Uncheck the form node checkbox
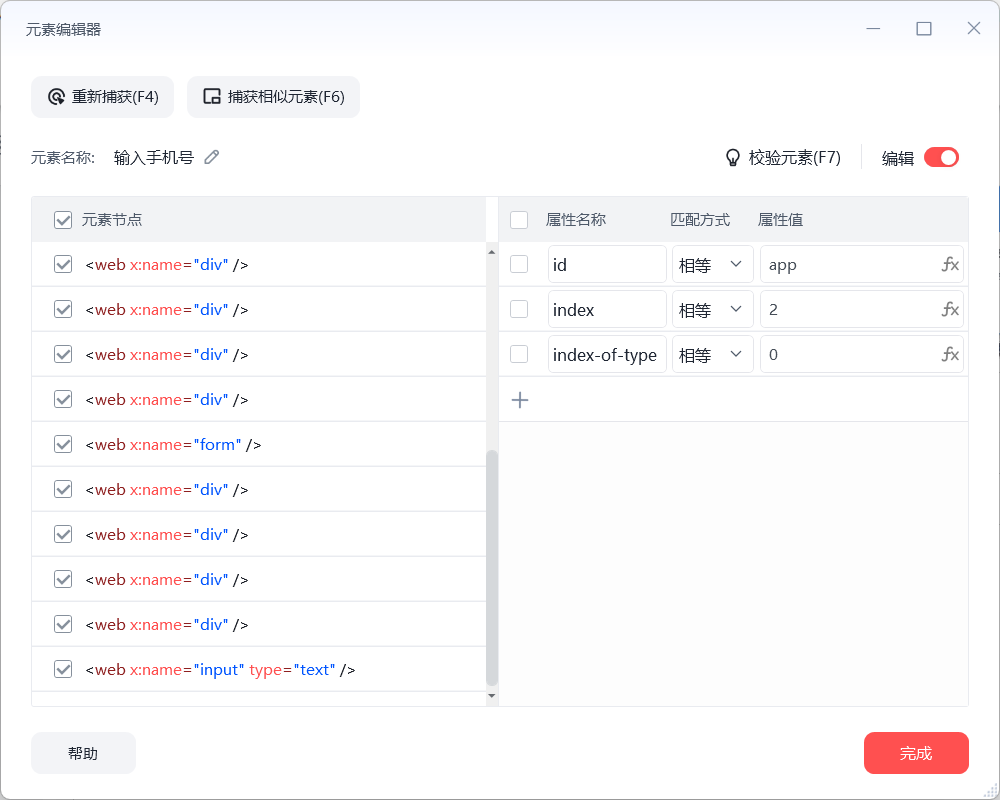Screen dimensions: 1000x800 pos(63,444)
